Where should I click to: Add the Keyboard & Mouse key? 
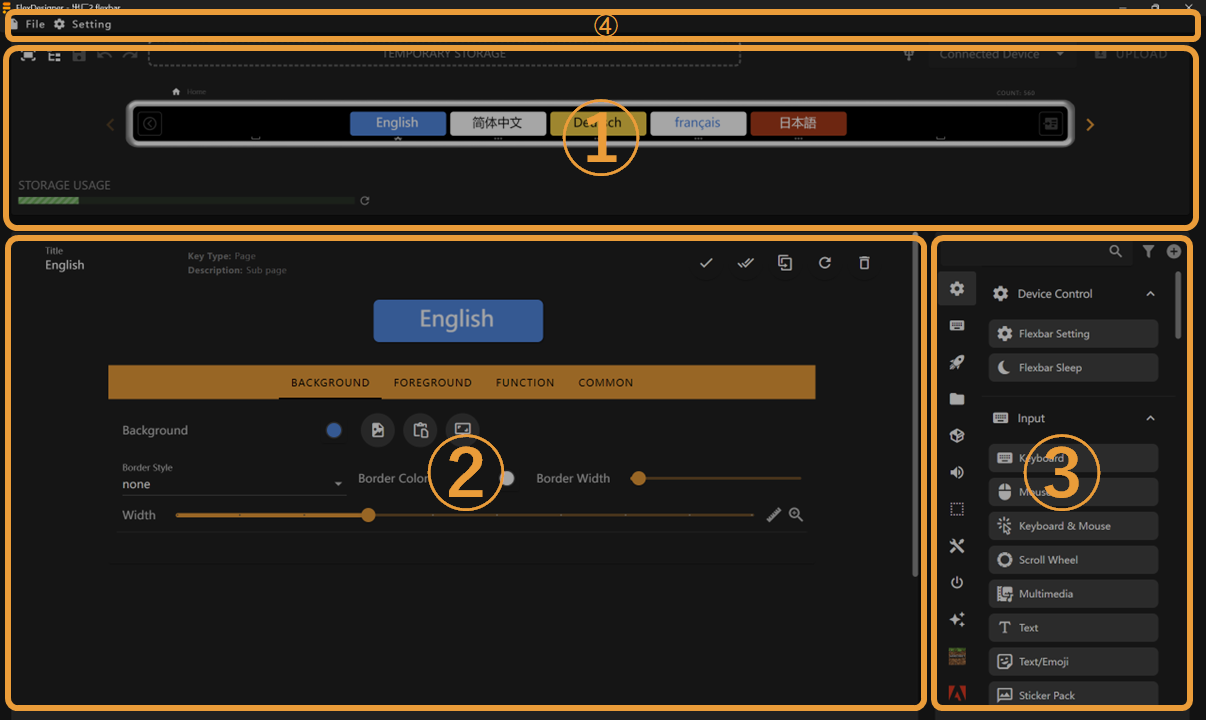coord(1073,526)
